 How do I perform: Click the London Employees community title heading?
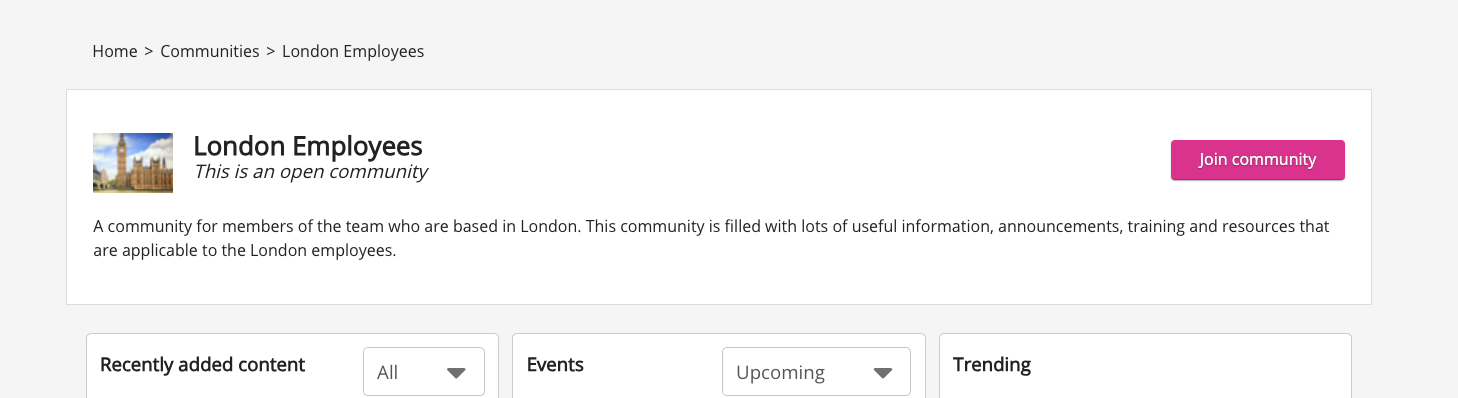308,146
